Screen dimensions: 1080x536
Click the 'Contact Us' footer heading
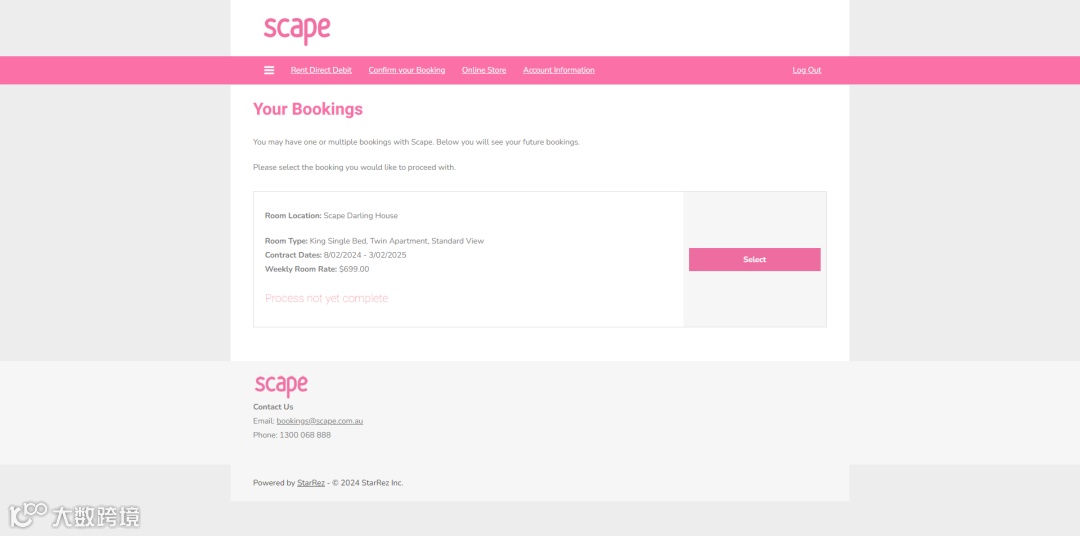click(273, 407)
